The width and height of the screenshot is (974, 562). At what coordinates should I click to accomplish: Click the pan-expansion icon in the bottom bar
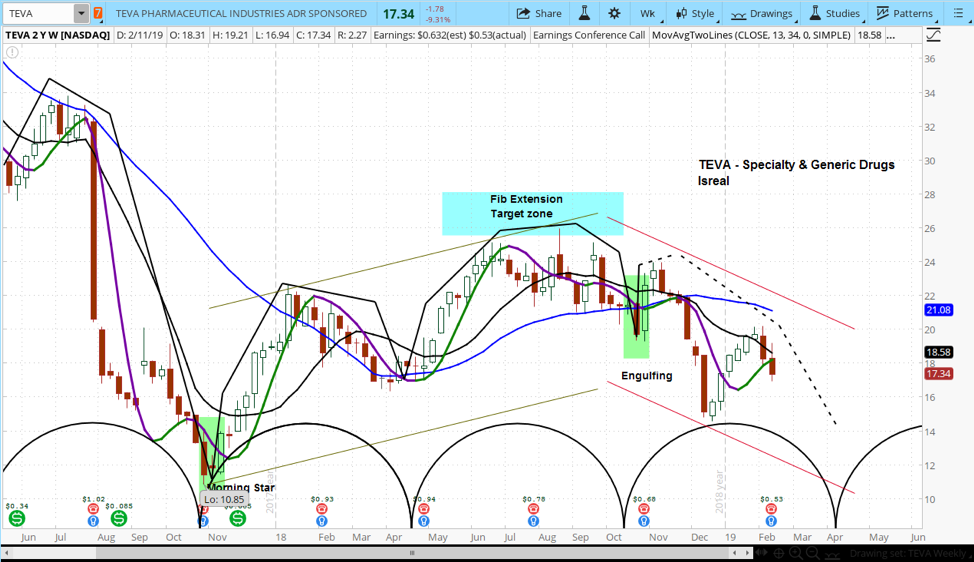coord(762,553)
